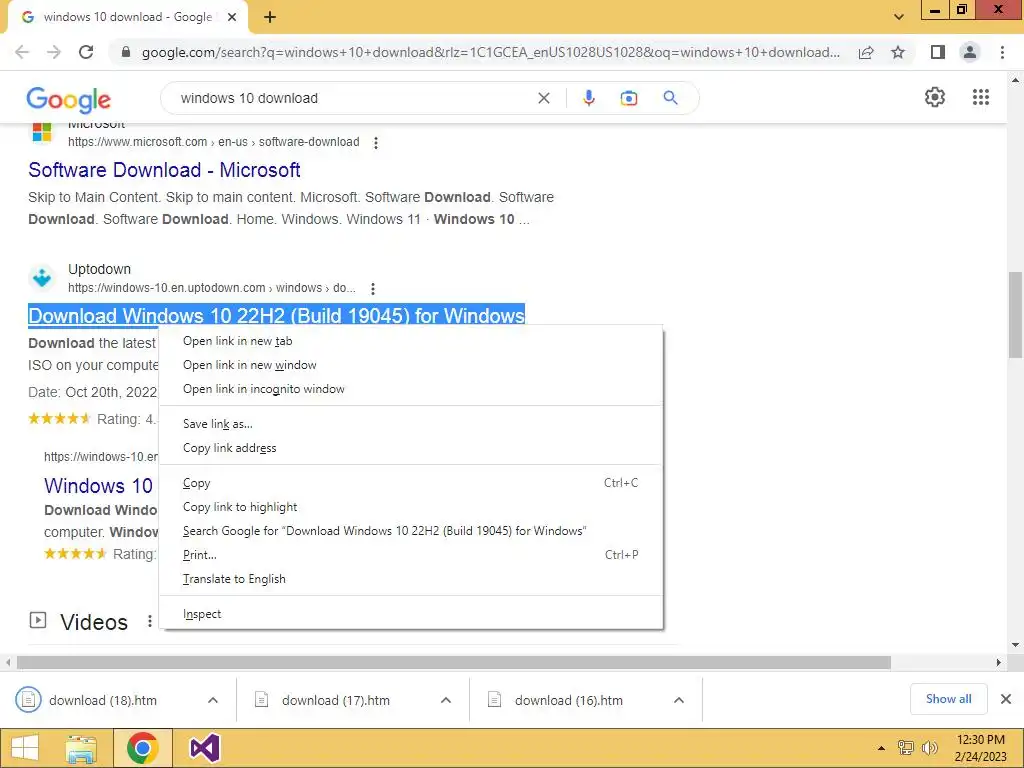Click the Uptodown site favicon
This screenshot has height=768, width=1024.
click(x=42, y=278)
